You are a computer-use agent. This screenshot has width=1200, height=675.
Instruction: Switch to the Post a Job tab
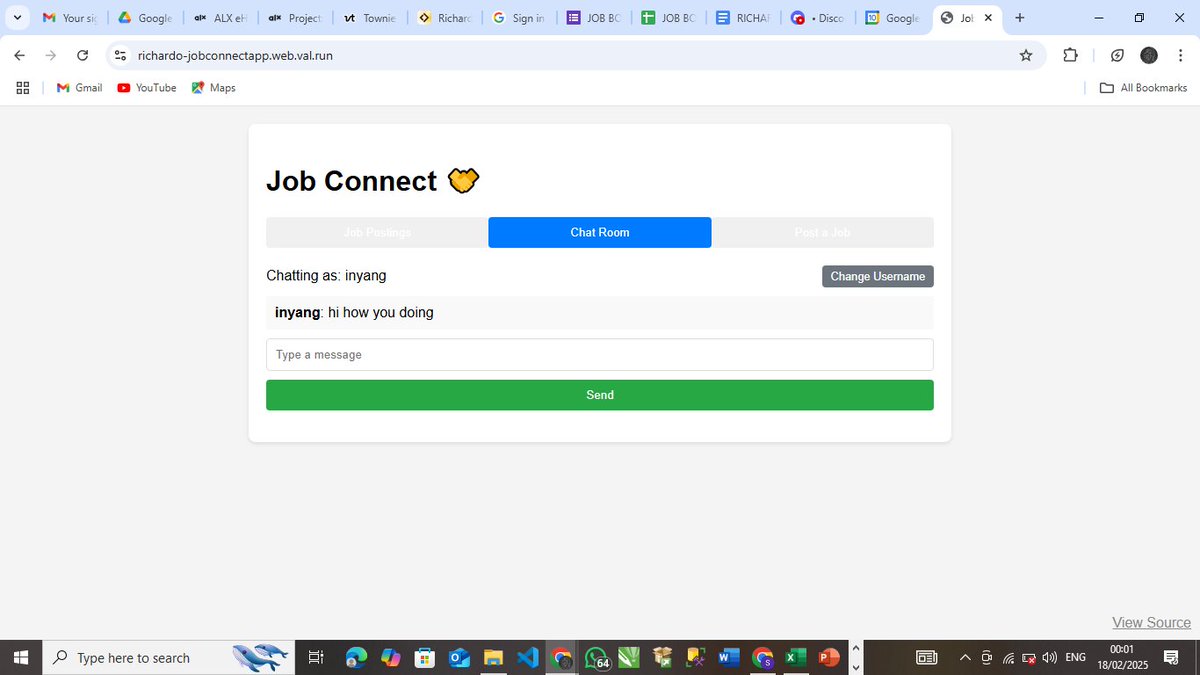pos(822,232)
